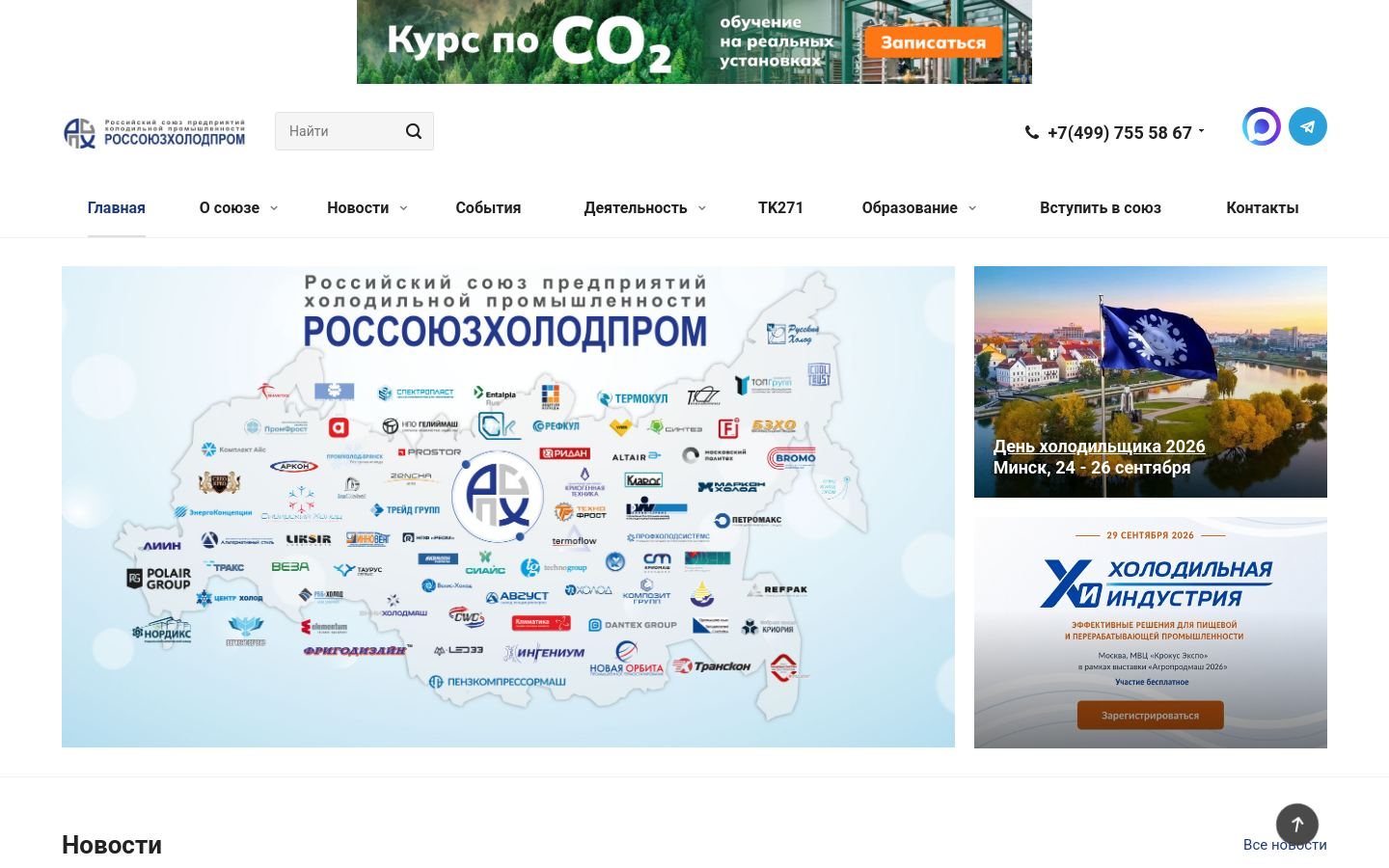Click the ПЕТРОМАКС logo on map
Viewport: 1389px width, 868px height.
[x=749, y=520]
